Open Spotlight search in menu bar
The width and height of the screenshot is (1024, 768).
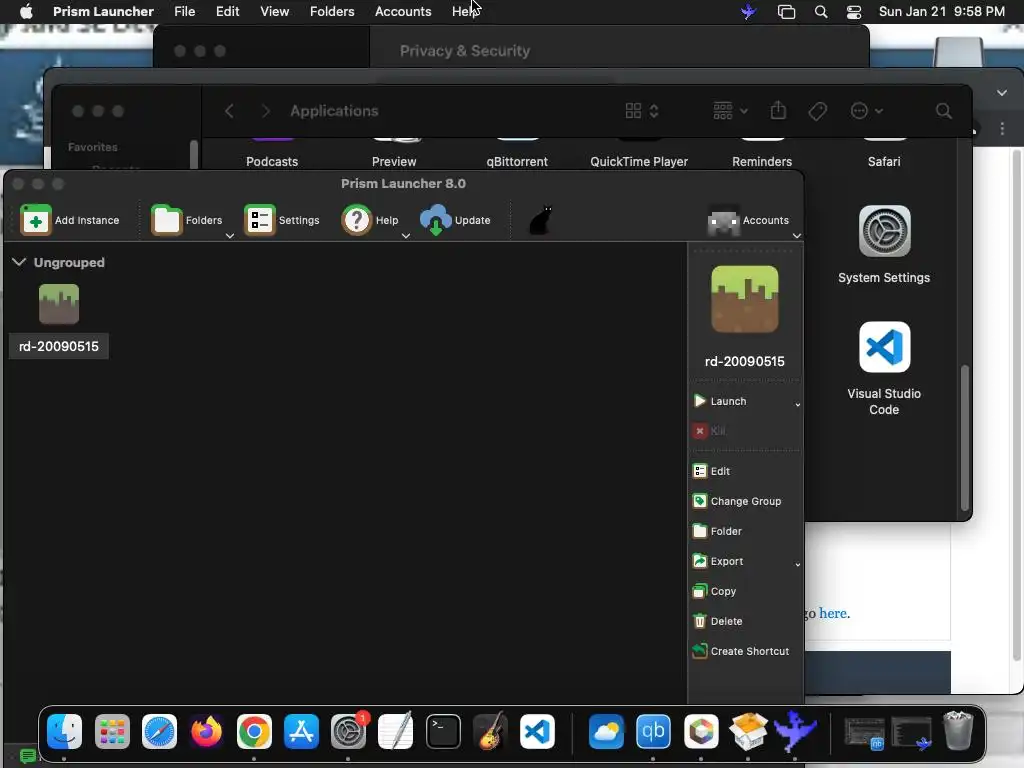(x=821, y=12)
